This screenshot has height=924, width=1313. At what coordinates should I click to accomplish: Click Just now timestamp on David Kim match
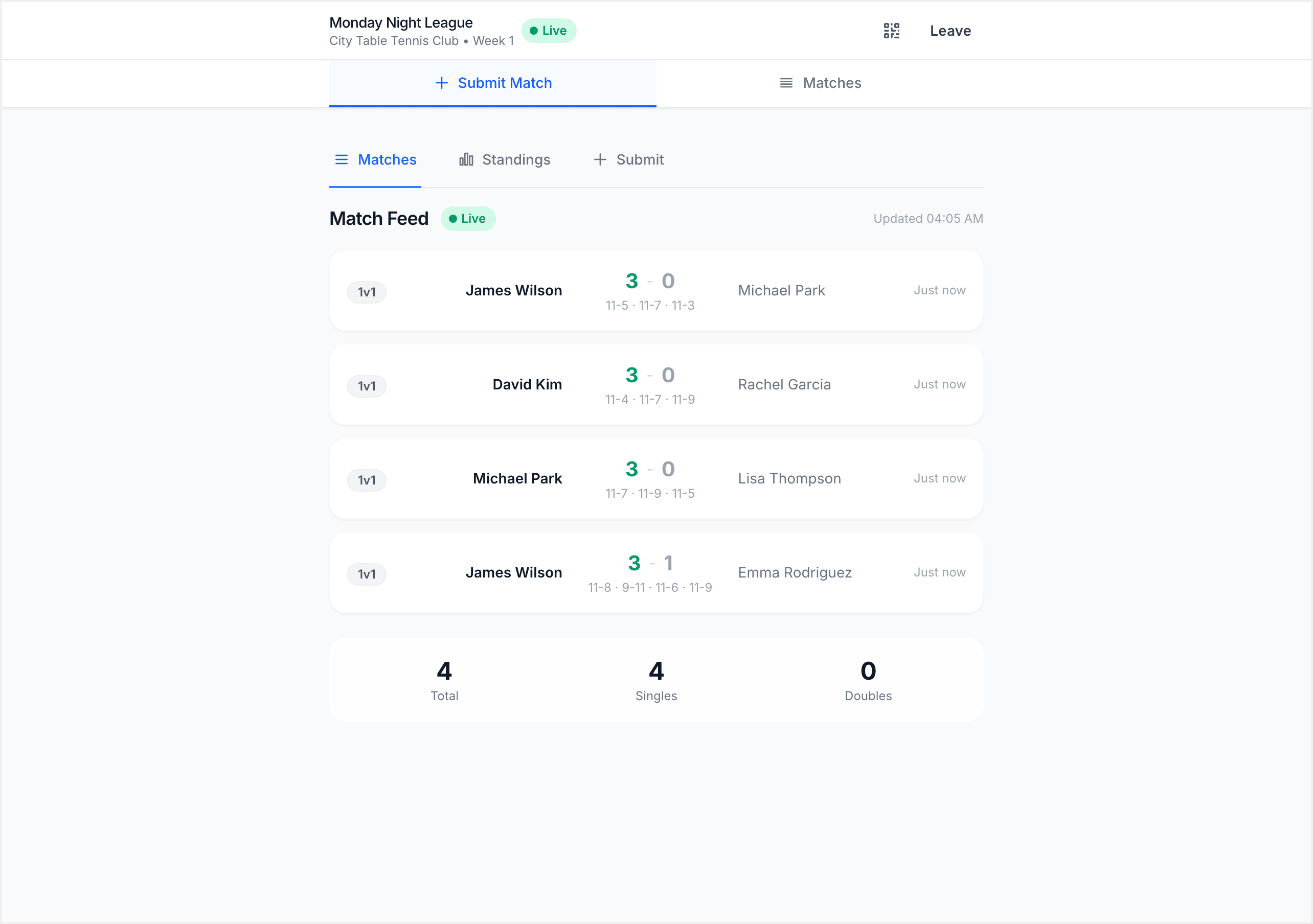tap(939, 384)
